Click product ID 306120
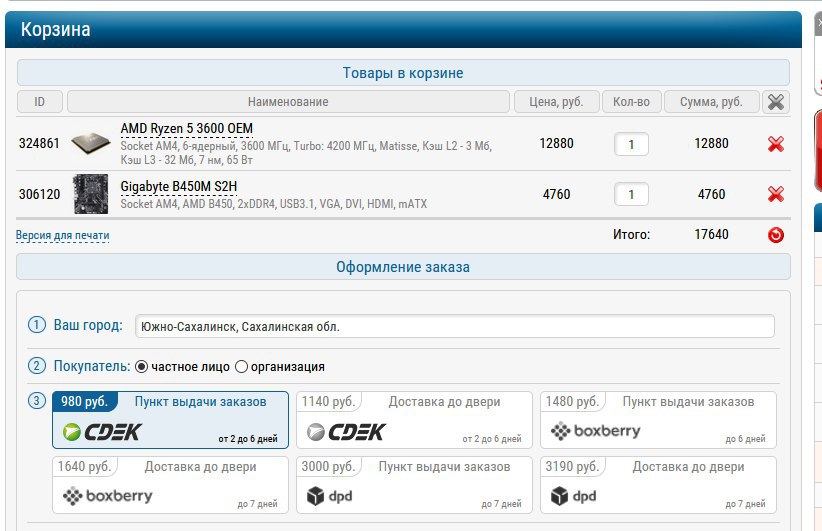The height and width of the screenshot is (531, 822). 39,194
